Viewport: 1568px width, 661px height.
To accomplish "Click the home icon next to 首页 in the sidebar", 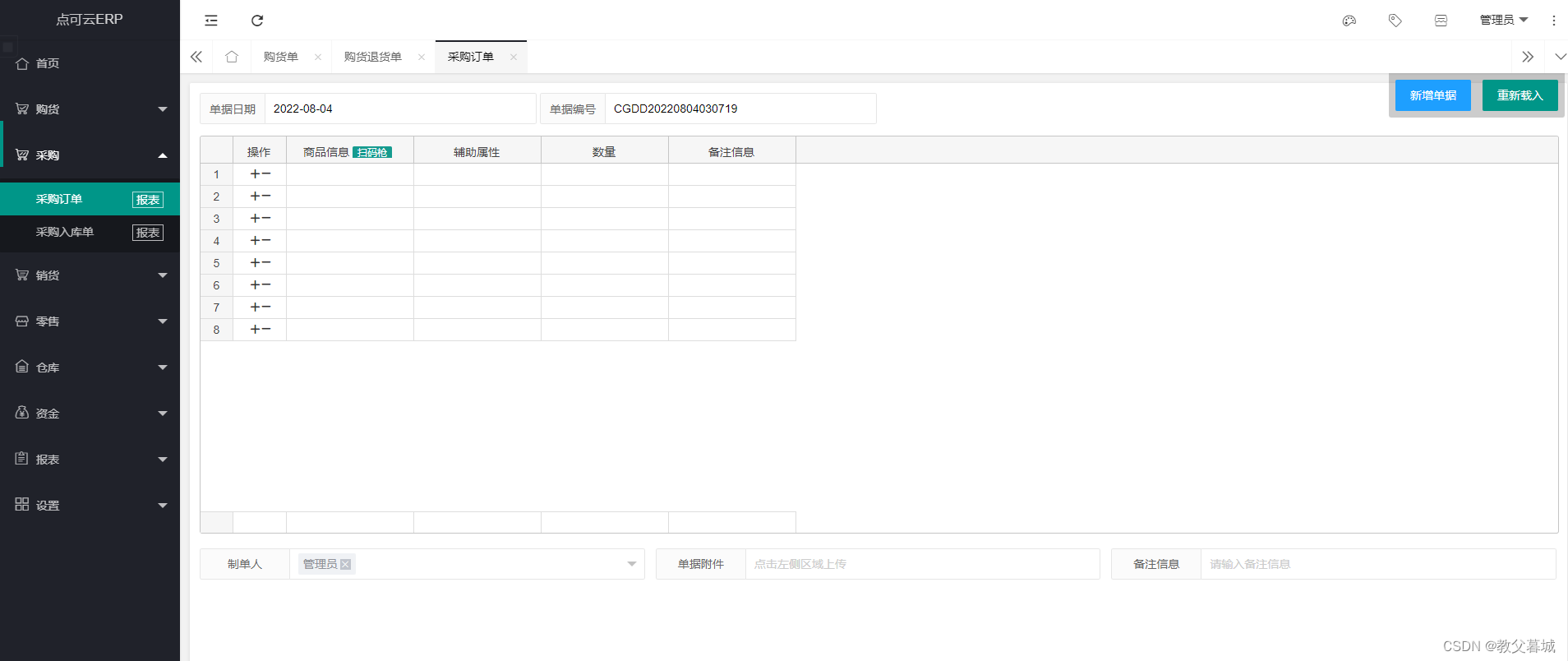I will 22,63.
